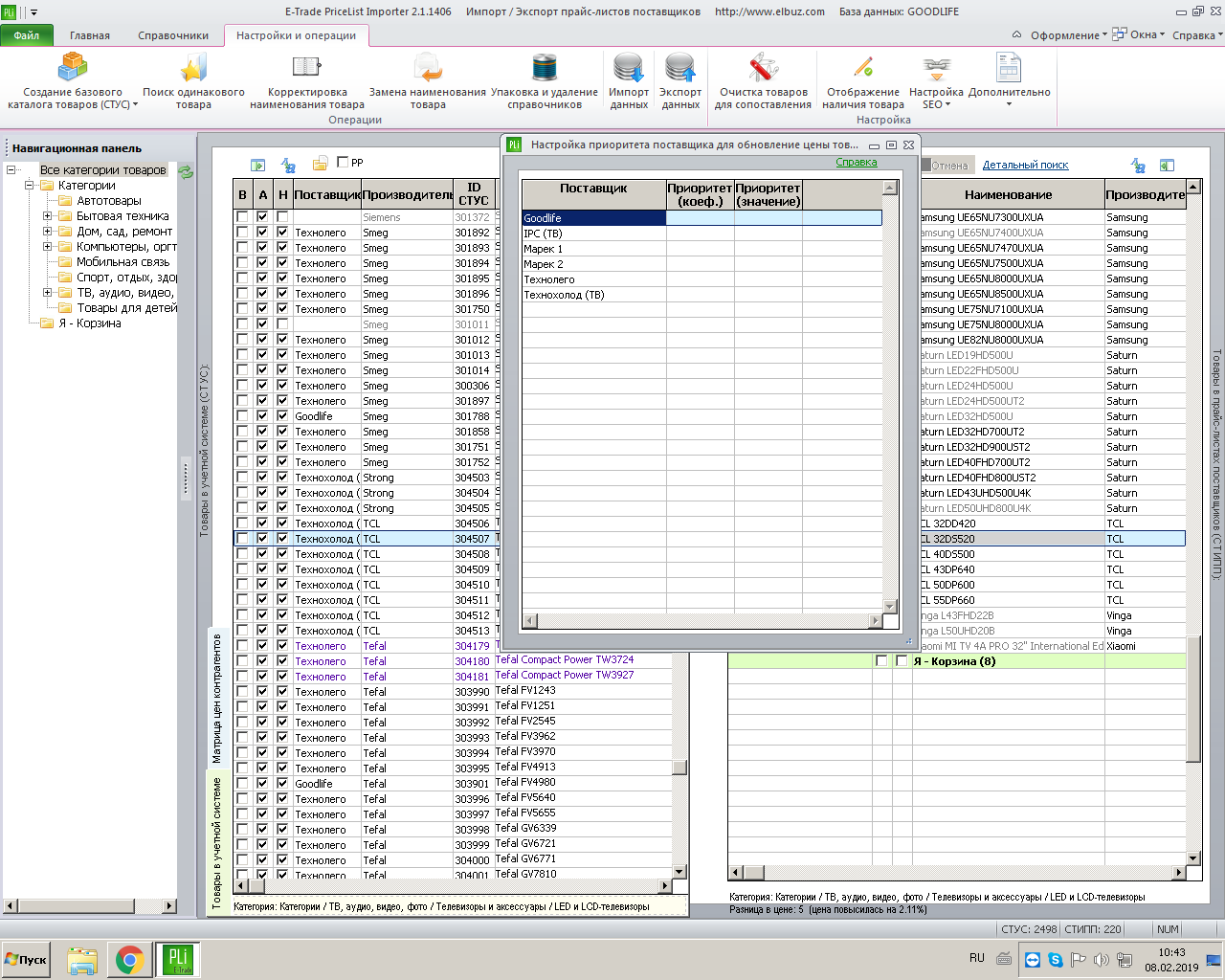Click the text search icon above right table
This screenshot has height=980, width=1225.
click(x=1138, y=166)
